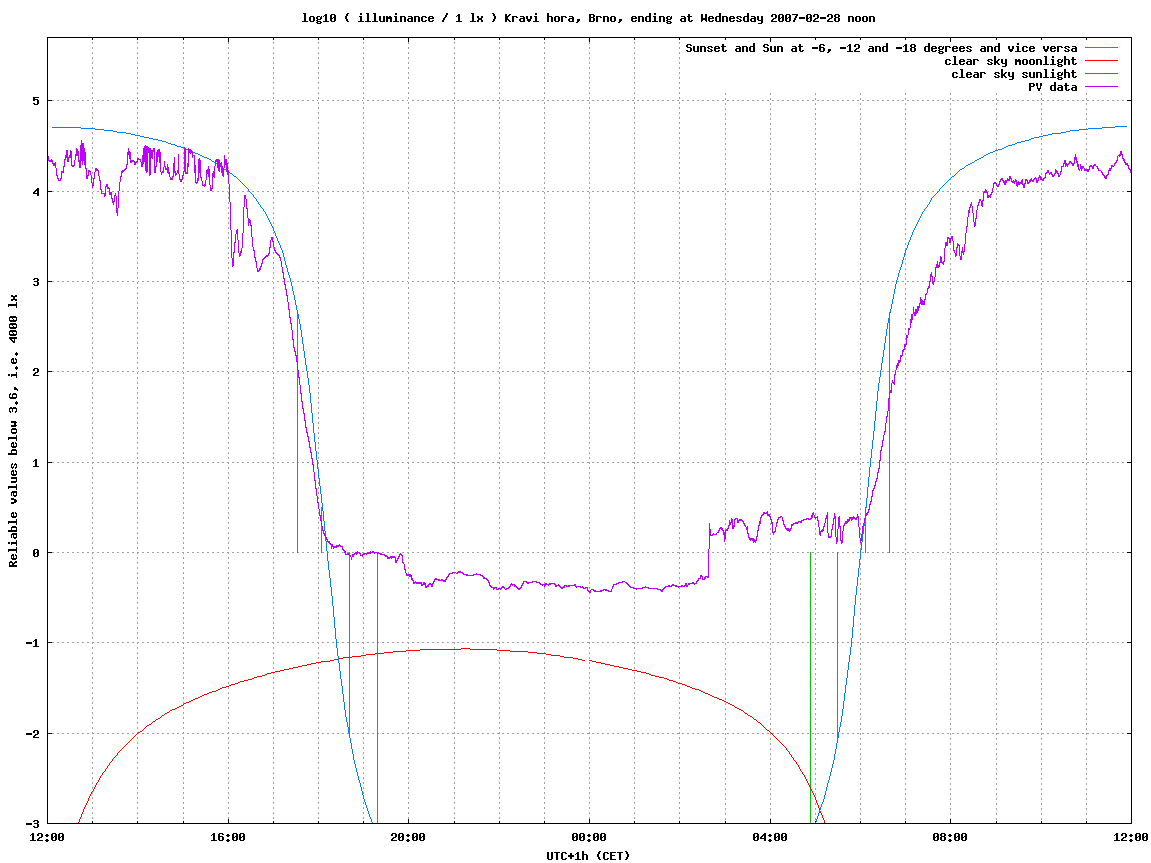Click the y-axis tick label 0
The height and width of the screenshot is (863, 1151).
coord(36,553)
